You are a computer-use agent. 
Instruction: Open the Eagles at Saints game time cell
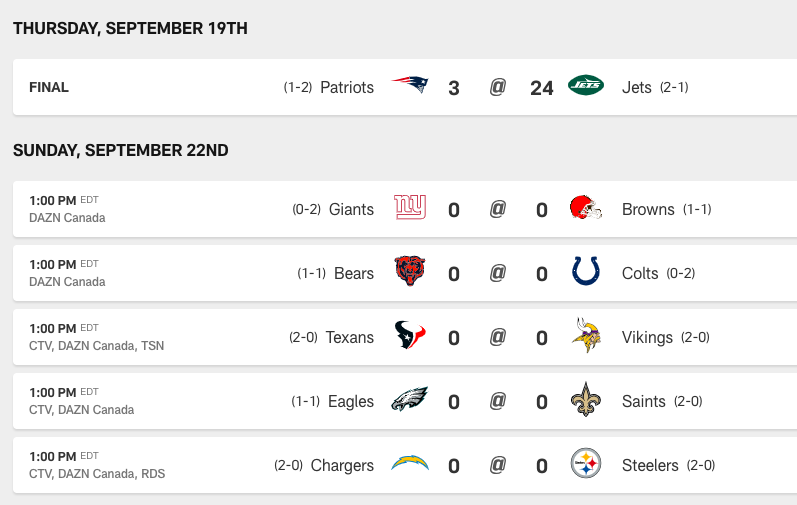(81, 401)
